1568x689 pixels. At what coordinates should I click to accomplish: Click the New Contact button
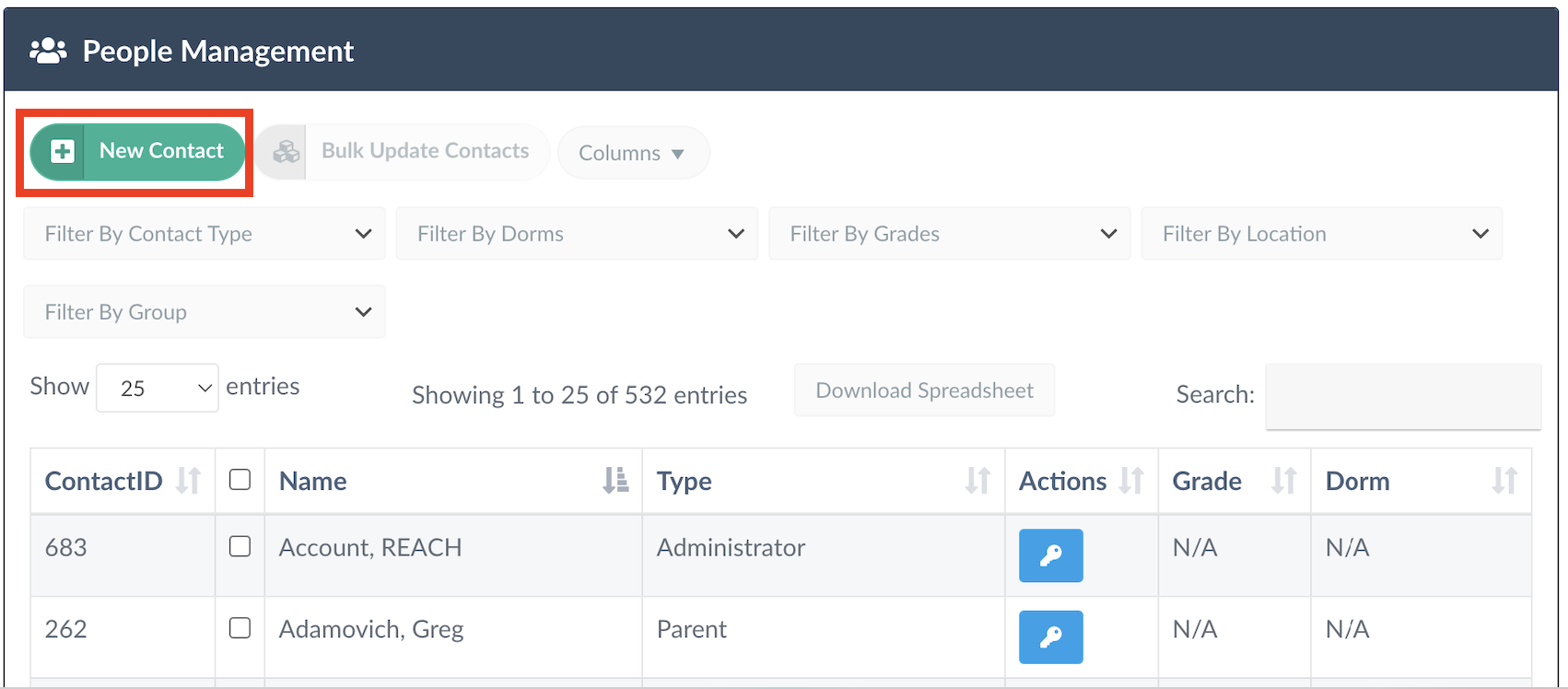(x=160, y=151)
